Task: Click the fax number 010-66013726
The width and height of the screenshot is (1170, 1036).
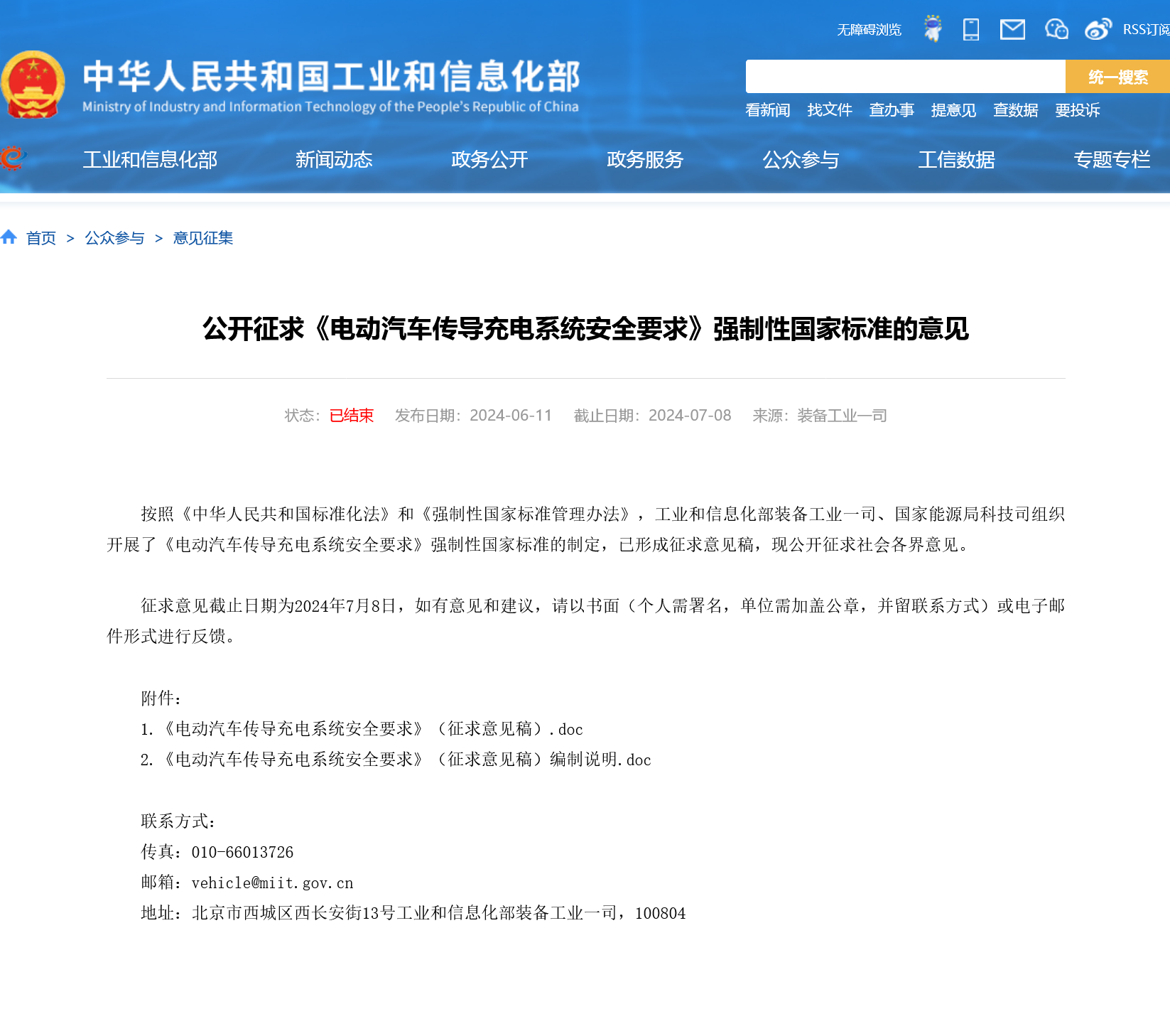Action: 242,852
